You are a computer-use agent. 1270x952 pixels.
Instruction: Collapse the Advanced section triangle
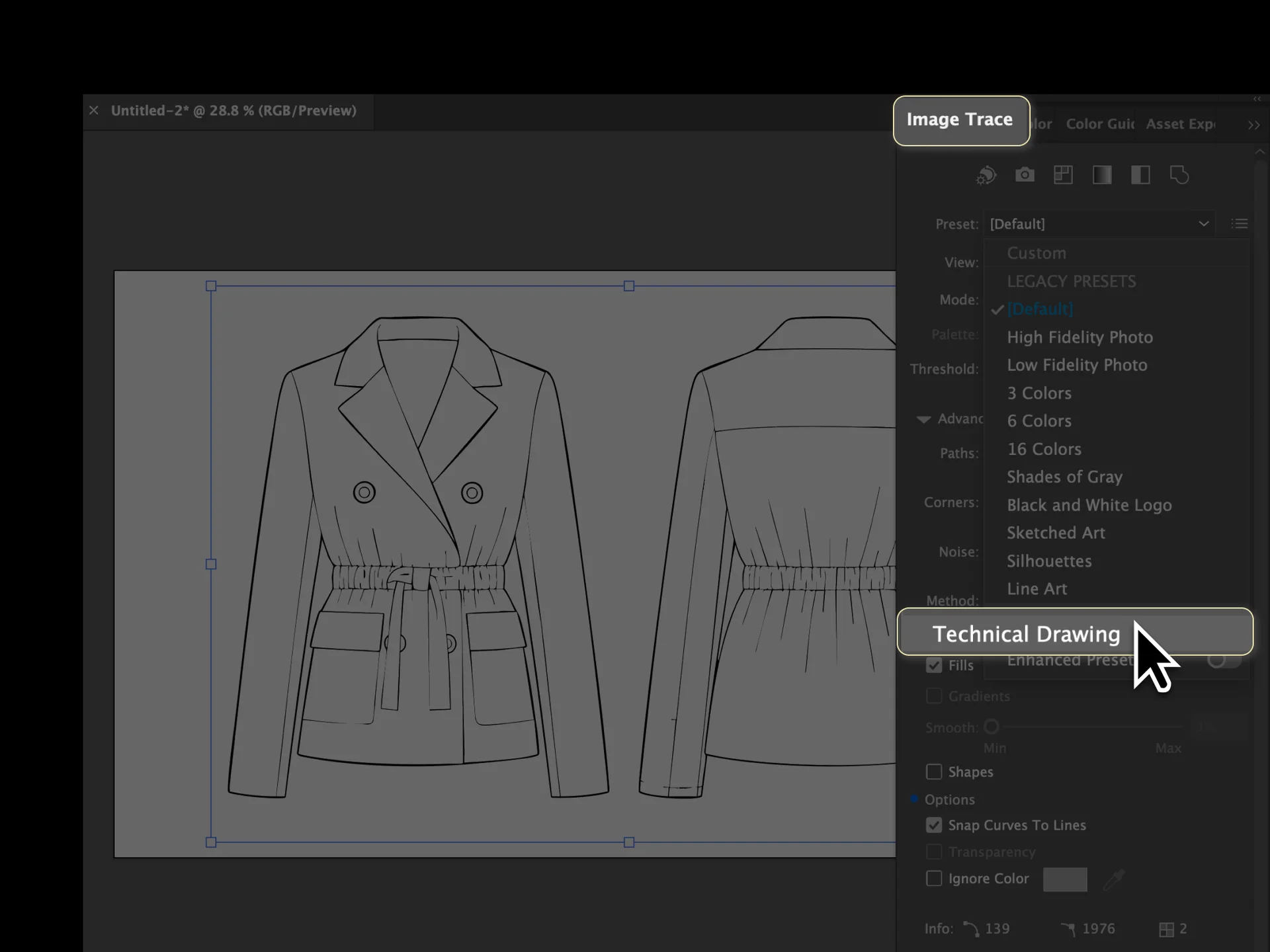pyautogui.click(x=923, y=419)
